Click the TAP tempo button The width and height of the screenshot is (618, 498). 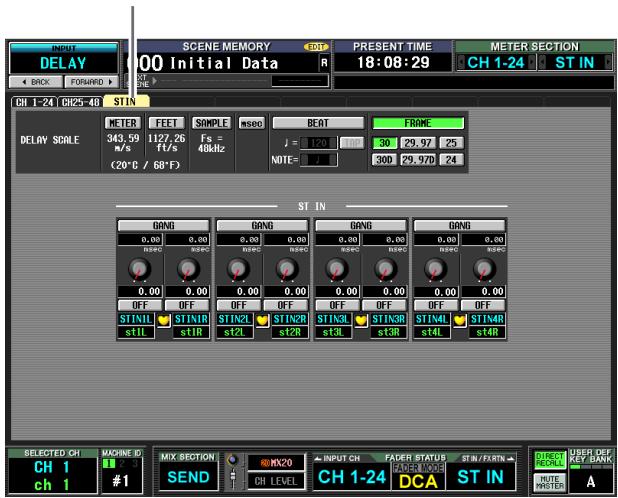352,143
